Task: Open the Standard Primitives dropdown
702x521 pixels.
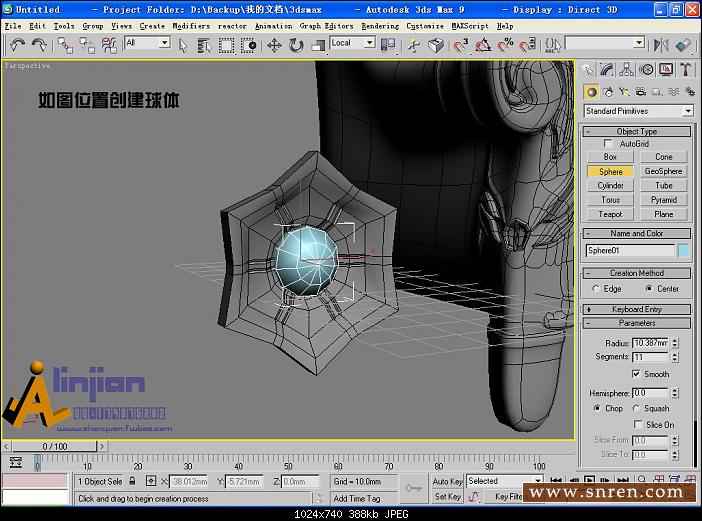Action: [x=638, y=111]
